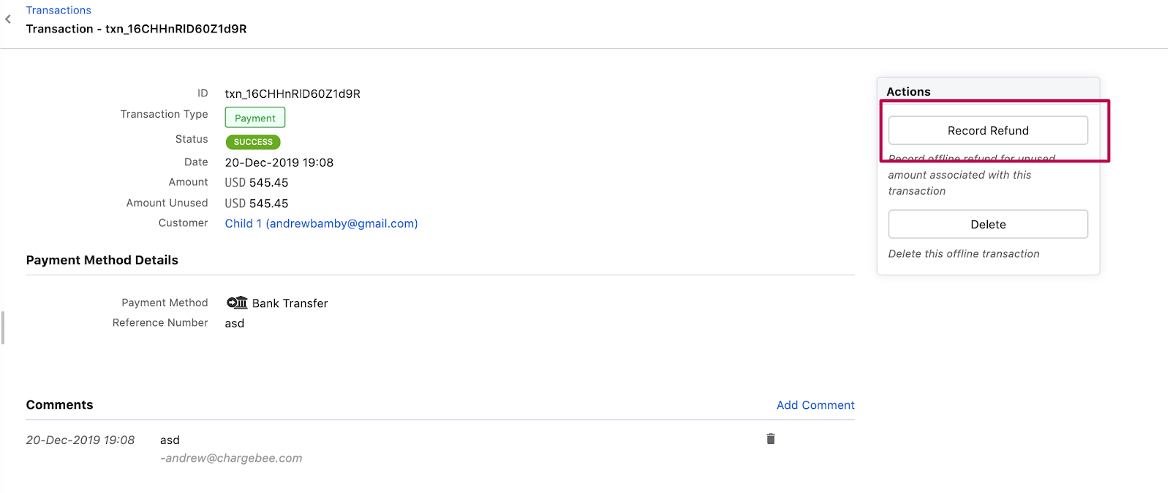The image size is (1168, 493).
Task: Click the Bank Transfer payment icon
Action: click(x=237, y=303)
